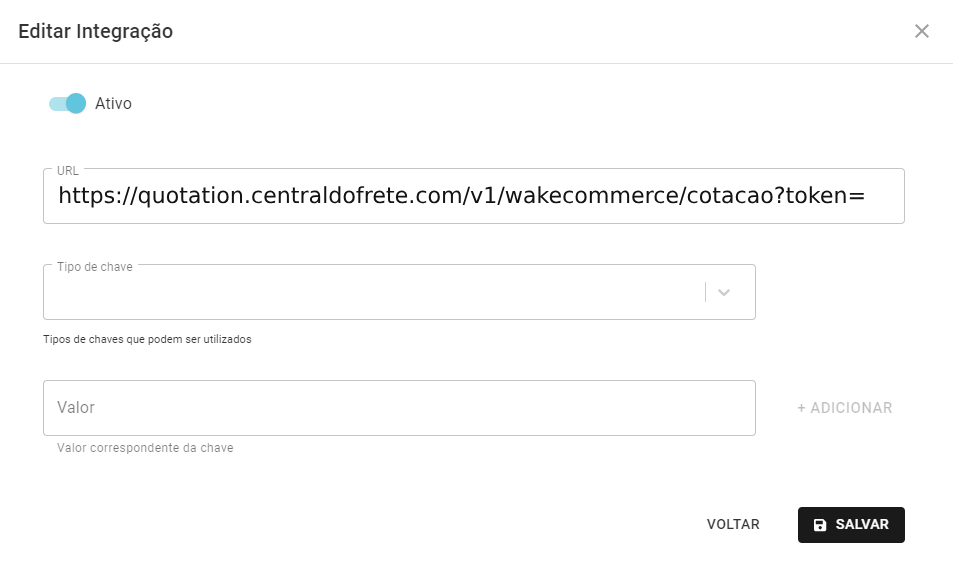This screenshot has width=953, height=572.
Task: Click the light blue track of the Ativo switch
Action: point(57,104)
